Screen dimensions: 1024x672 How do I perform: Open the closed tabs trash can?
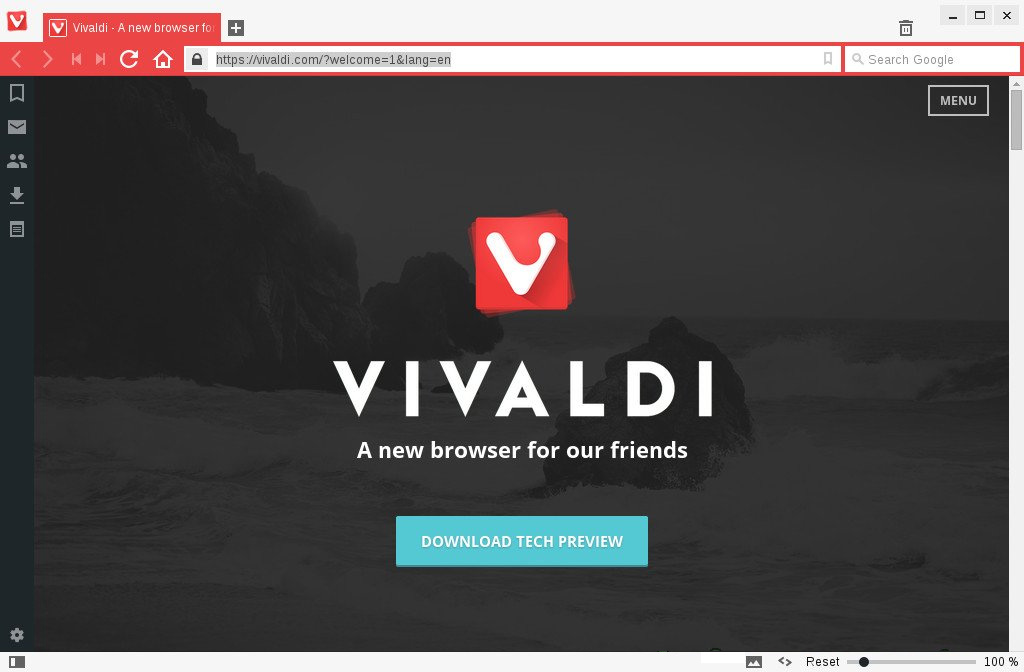point(906,28)
